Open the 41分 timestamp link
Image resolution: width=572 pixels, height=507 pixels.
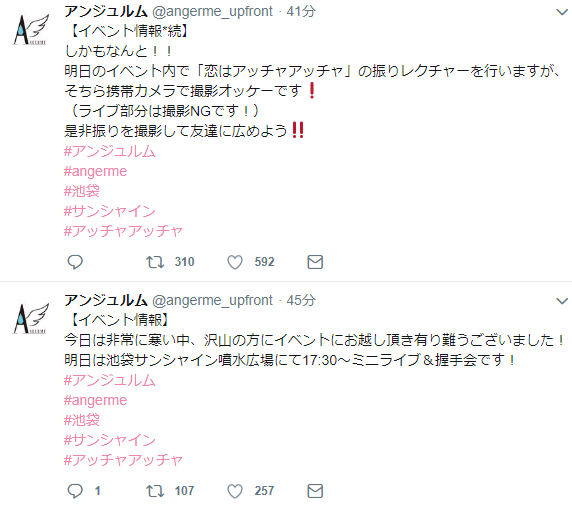(301, 12)
